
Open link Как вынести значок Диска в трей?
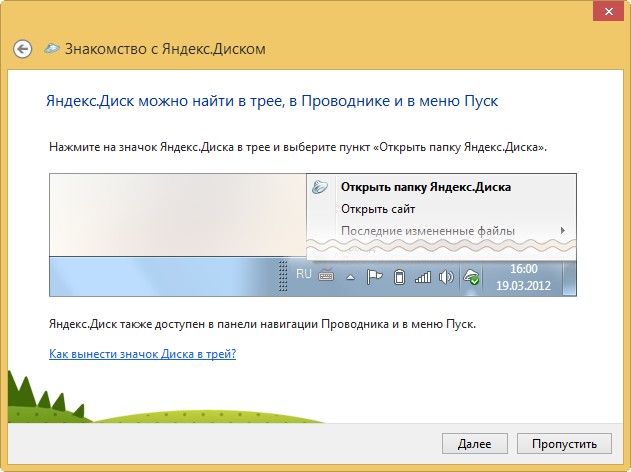pos(142,354)
